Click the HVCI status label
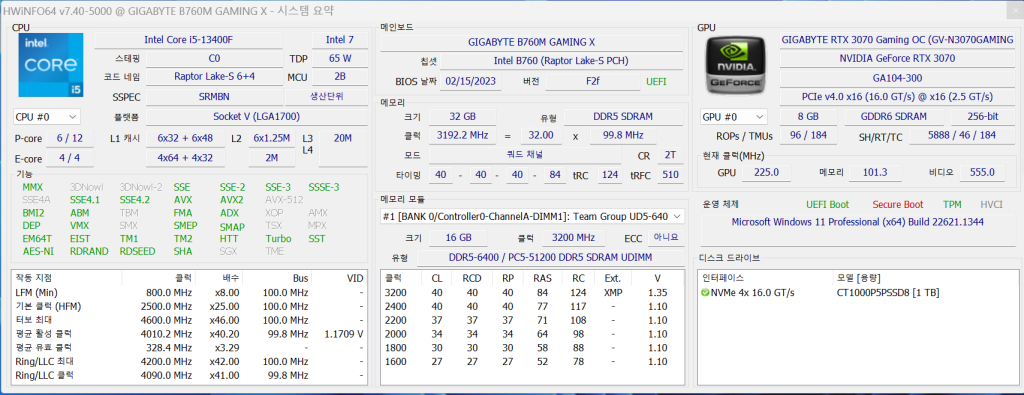 pyautogui.click(x=991, y=204)
